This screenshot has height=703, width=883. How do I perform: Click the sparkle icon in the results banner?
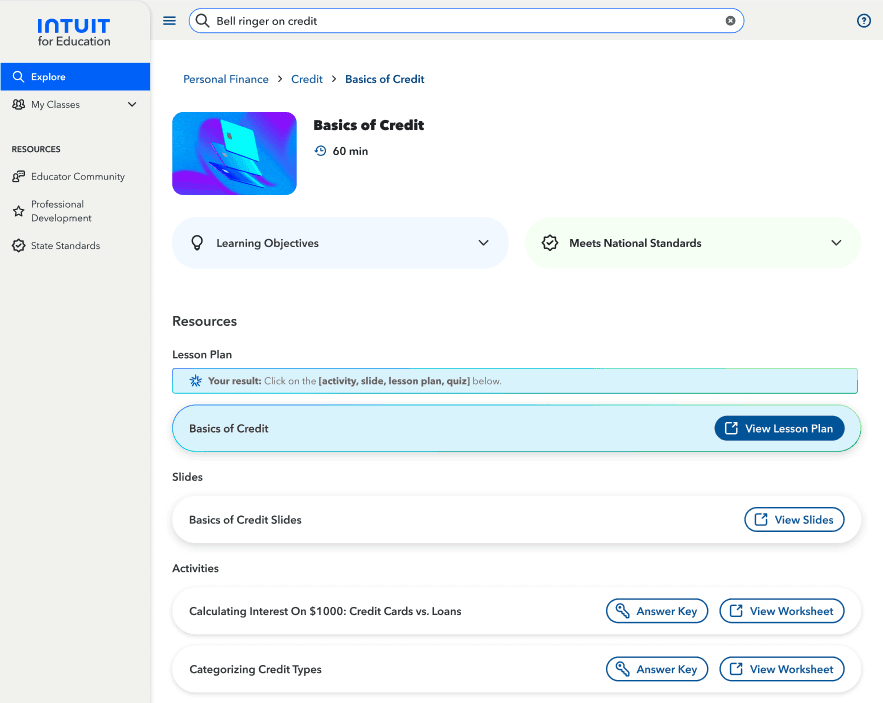coord(194,380)
